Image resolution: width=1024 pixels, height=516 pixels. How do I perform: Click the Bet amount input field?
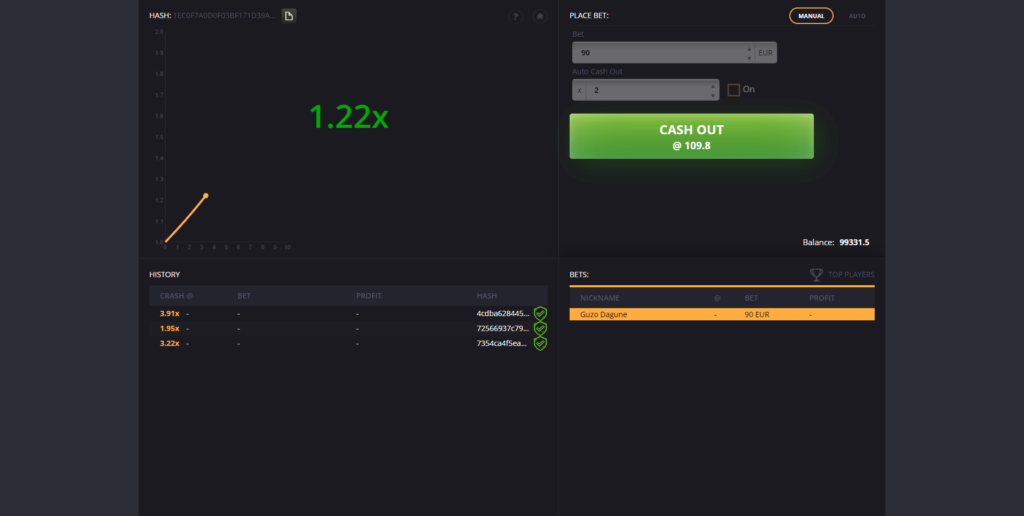(660, 53)
